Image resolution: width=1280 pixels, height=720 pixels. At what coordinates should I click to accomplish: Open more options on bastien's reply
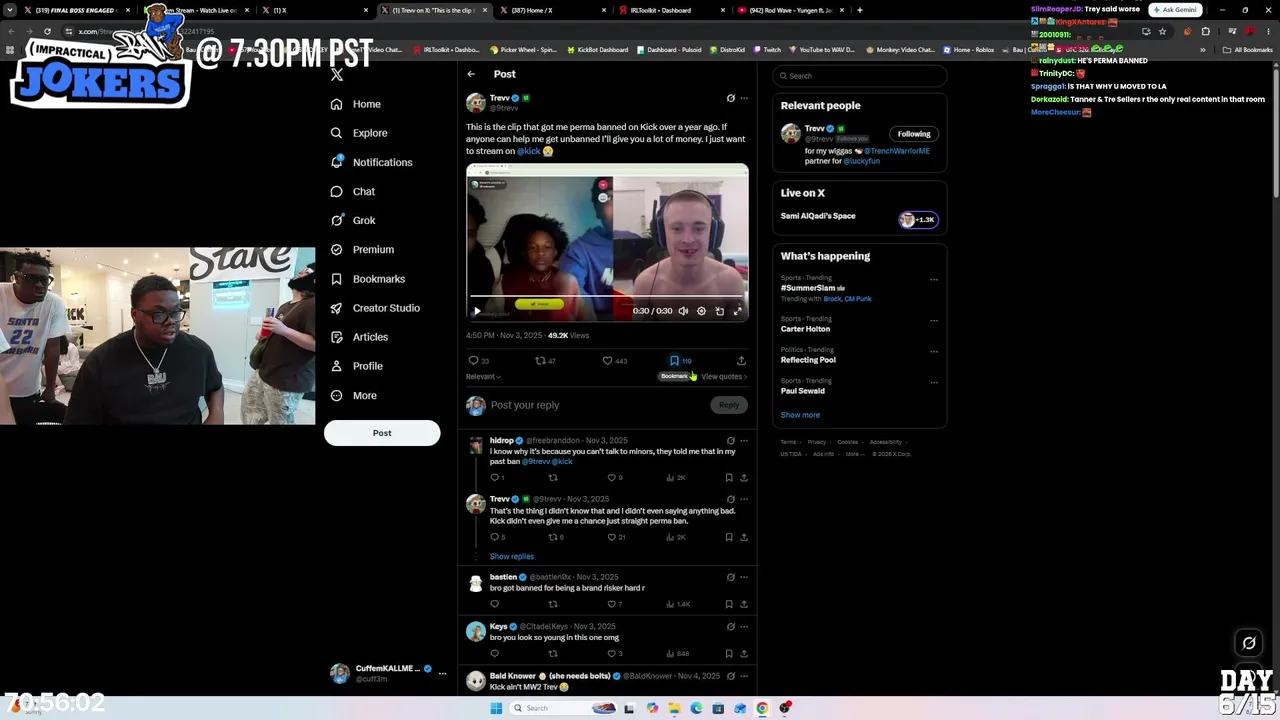click(743, 577)
